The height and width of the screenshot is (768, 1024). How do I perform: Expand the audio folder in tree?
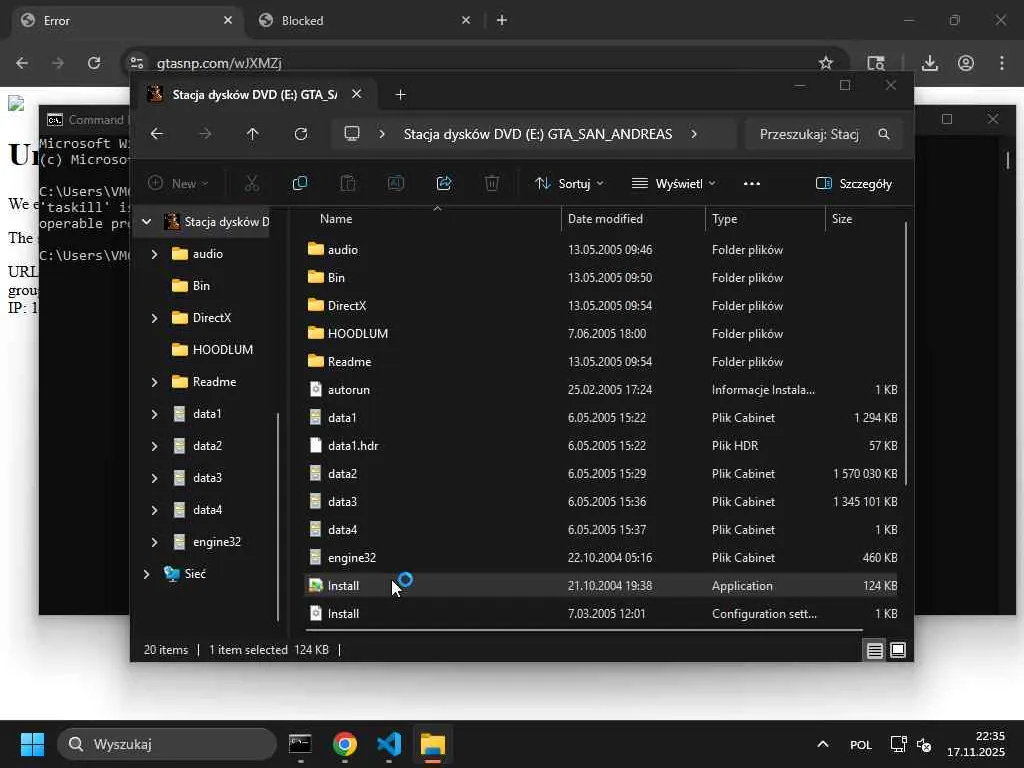click(x=154, y=254)
